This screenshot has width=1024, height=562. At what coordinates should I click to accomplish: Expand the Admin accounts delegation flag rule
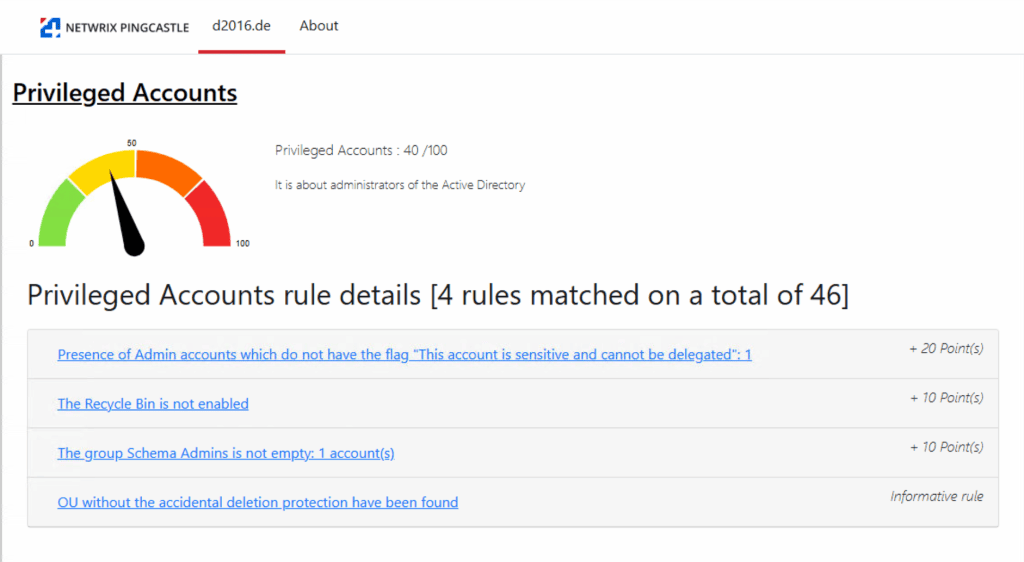pos(404,355)
